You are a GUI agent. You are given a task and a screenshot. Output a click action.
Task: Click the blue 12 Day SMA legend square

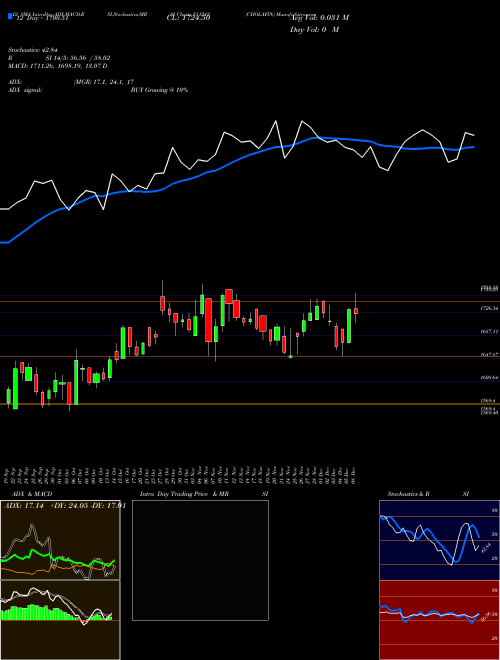click(x=10, y=17)
